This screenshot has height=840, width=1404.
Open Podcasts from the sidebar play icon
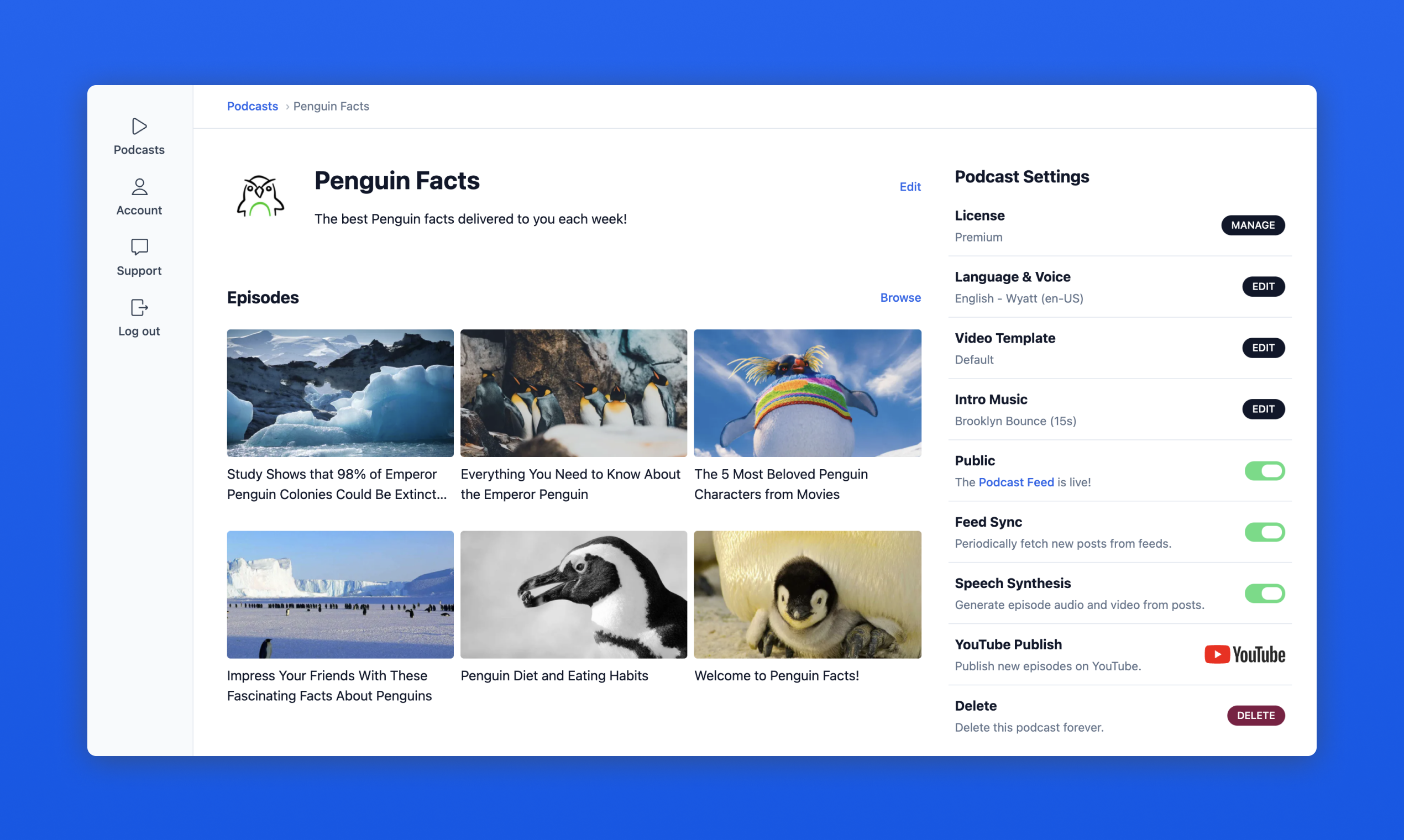tap(139, 126)
